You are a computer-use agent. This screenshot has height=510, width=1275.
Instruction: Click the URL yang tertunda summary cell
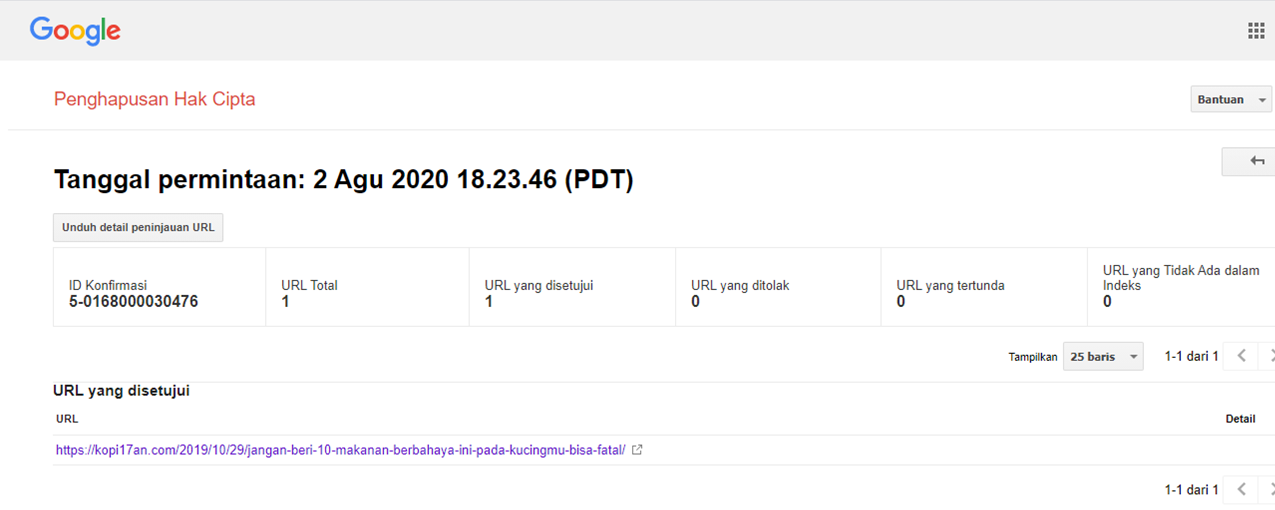click(984, 287)
